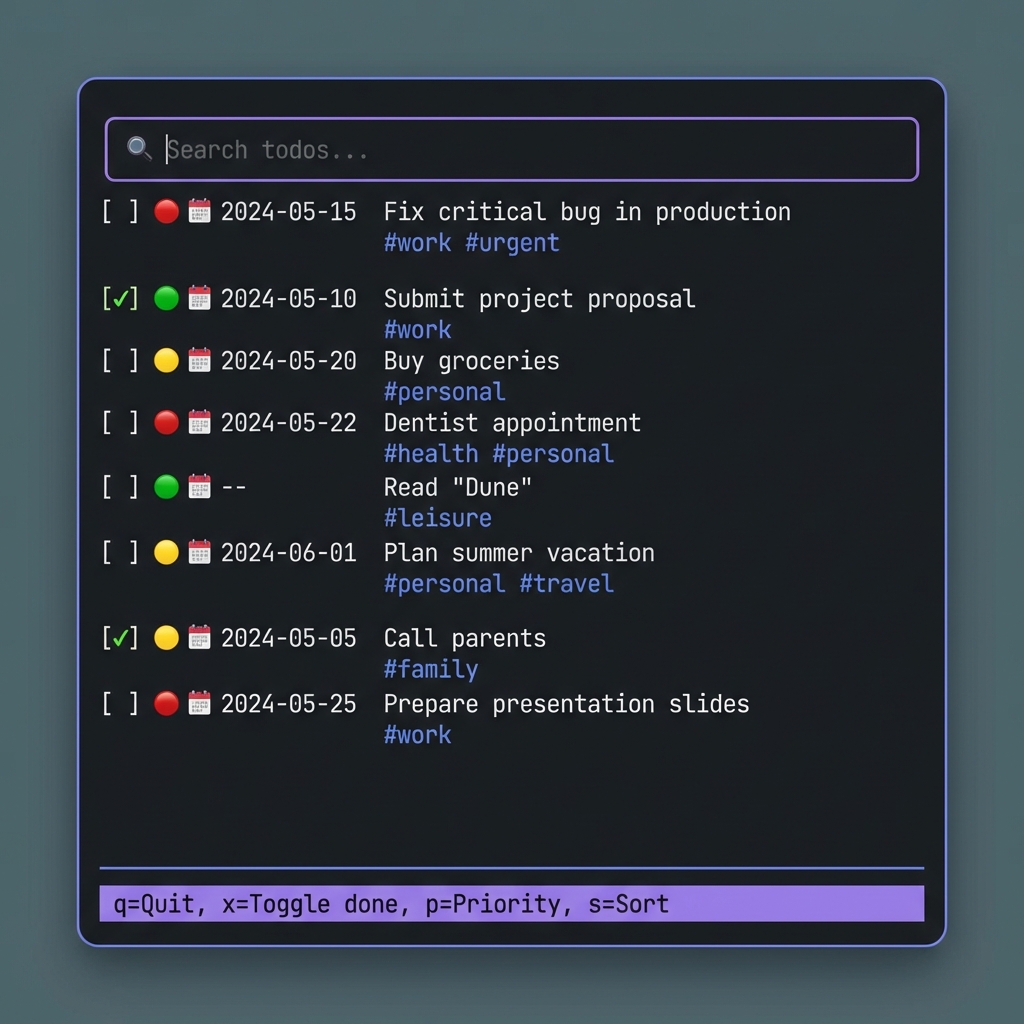Click green priority dot for Read "Dune"
The width and height of the screenshot is (1024, 1024).
167,487
